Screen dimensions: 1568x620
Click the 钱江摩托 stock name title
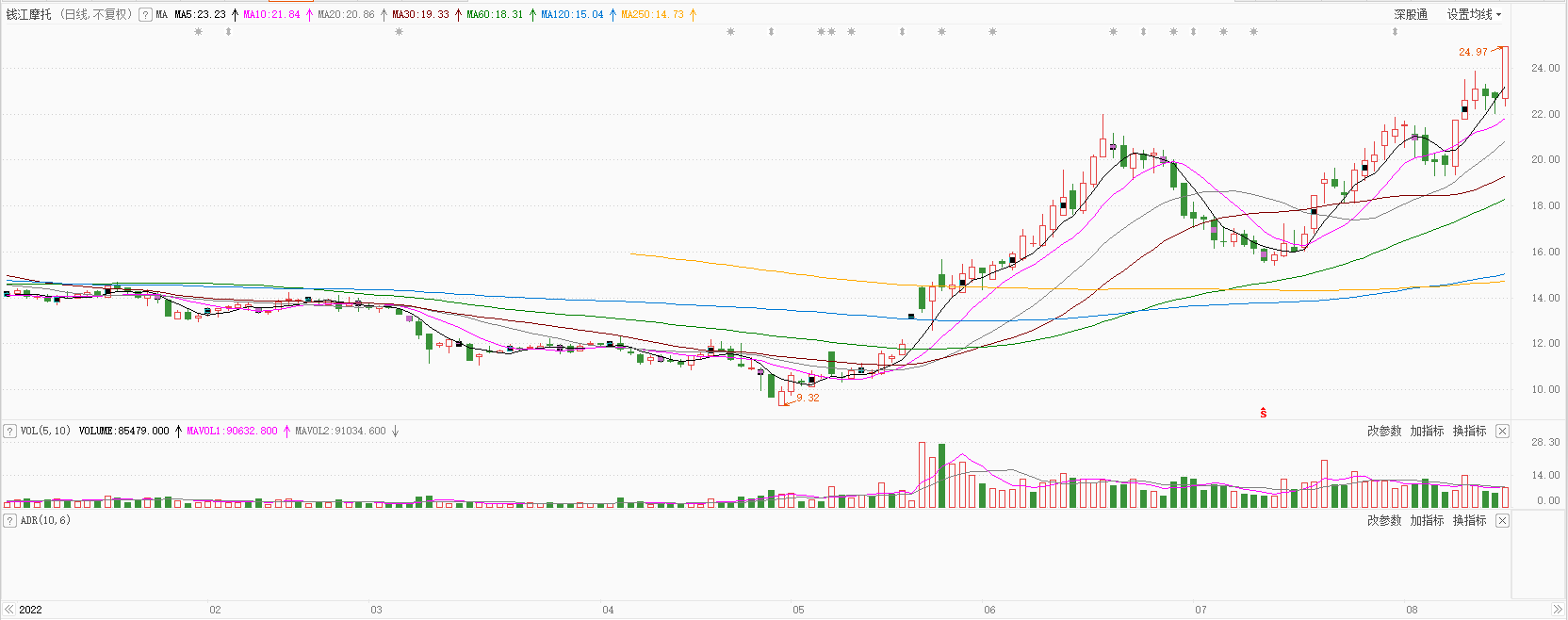29,14
